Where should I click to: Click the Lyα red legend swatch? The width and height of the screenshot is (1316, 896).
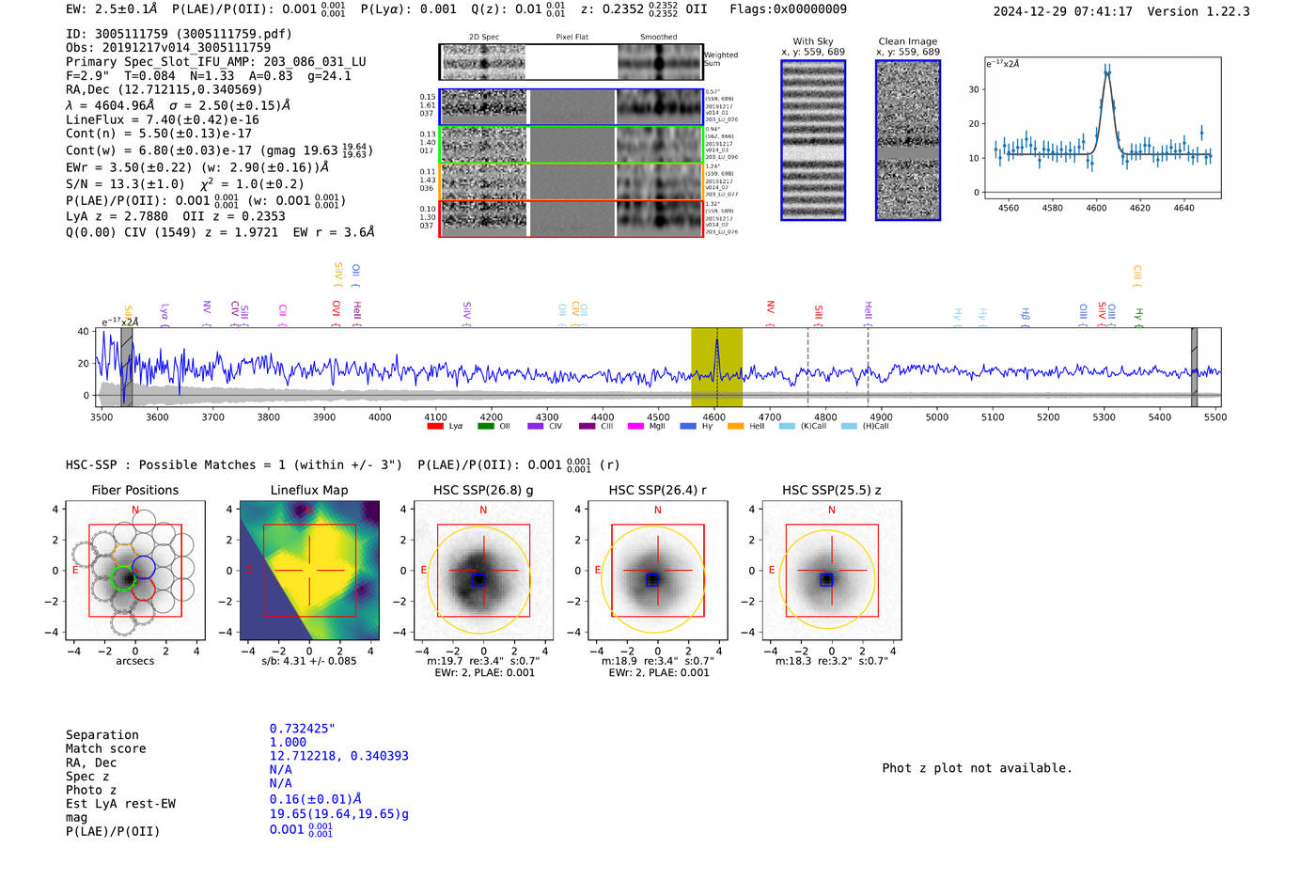(x=434, y=426)
